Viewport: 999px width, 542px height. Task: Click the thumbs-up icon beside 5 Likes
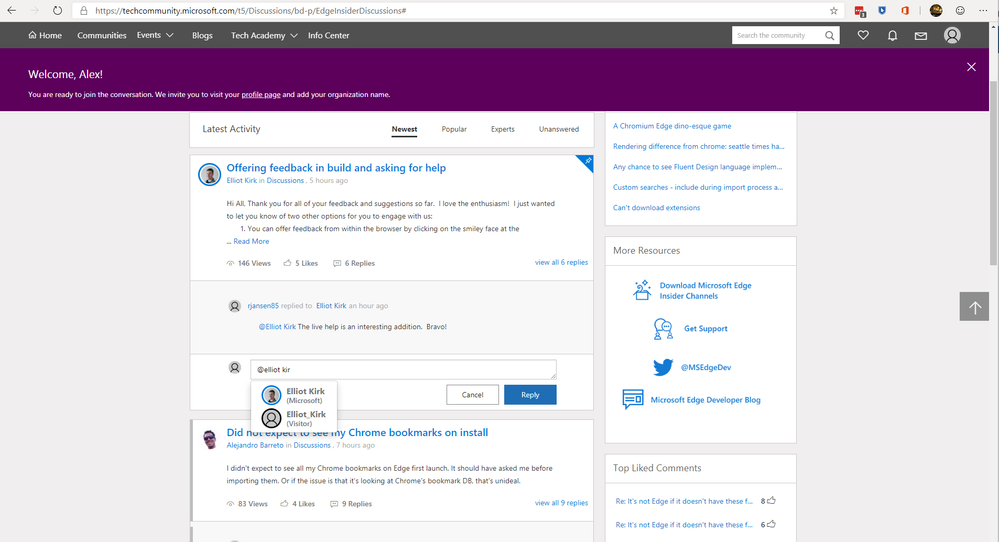(x=287, y=263)
